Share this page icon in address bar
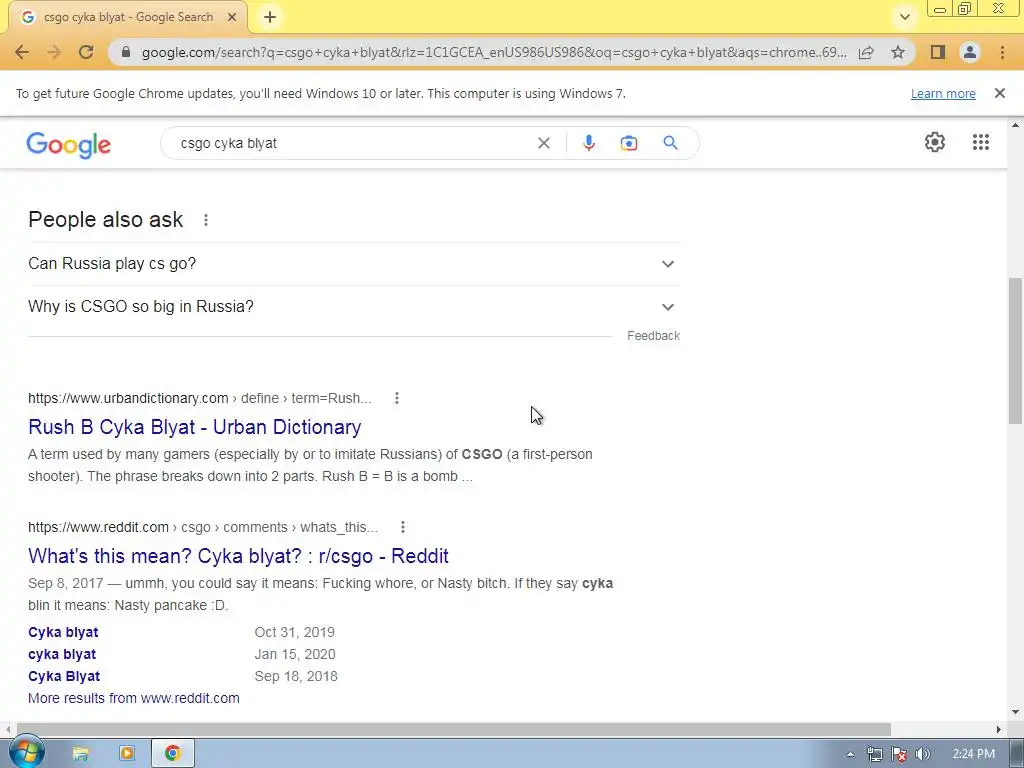 [866, 52]
